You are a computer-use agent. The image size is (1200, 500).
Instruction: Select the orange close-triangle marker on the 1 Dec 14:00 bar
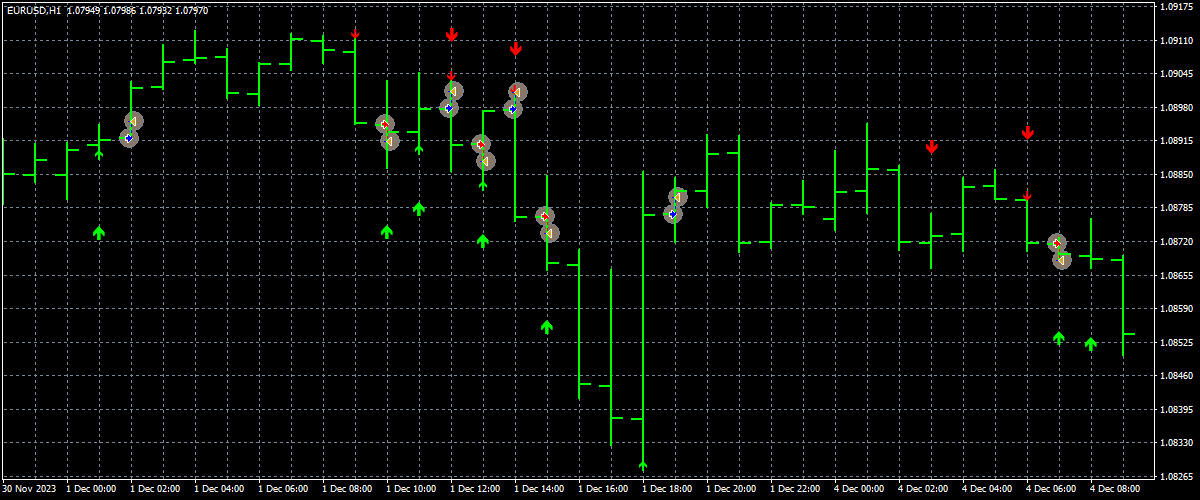coord(518,92)
